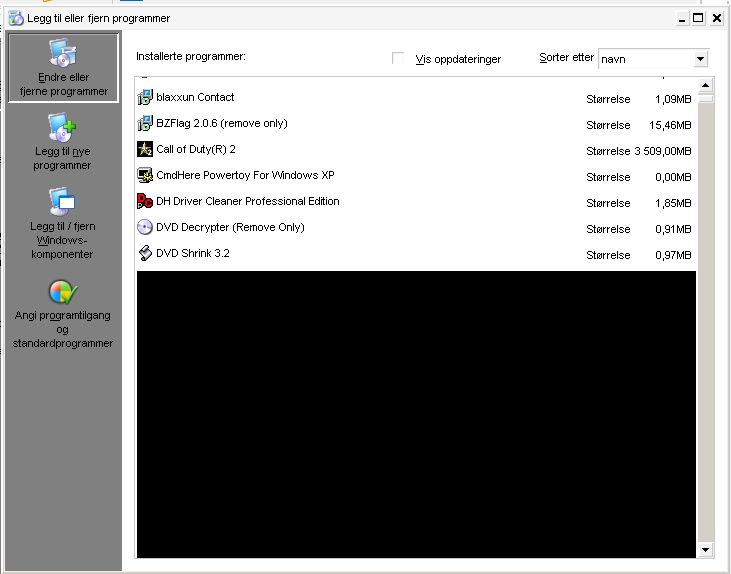Image resolution: width=731 pixels, height=574 pixels.
Task: Enable the Vis oppdateringer checkbox
Action: (x=398, y=58)
